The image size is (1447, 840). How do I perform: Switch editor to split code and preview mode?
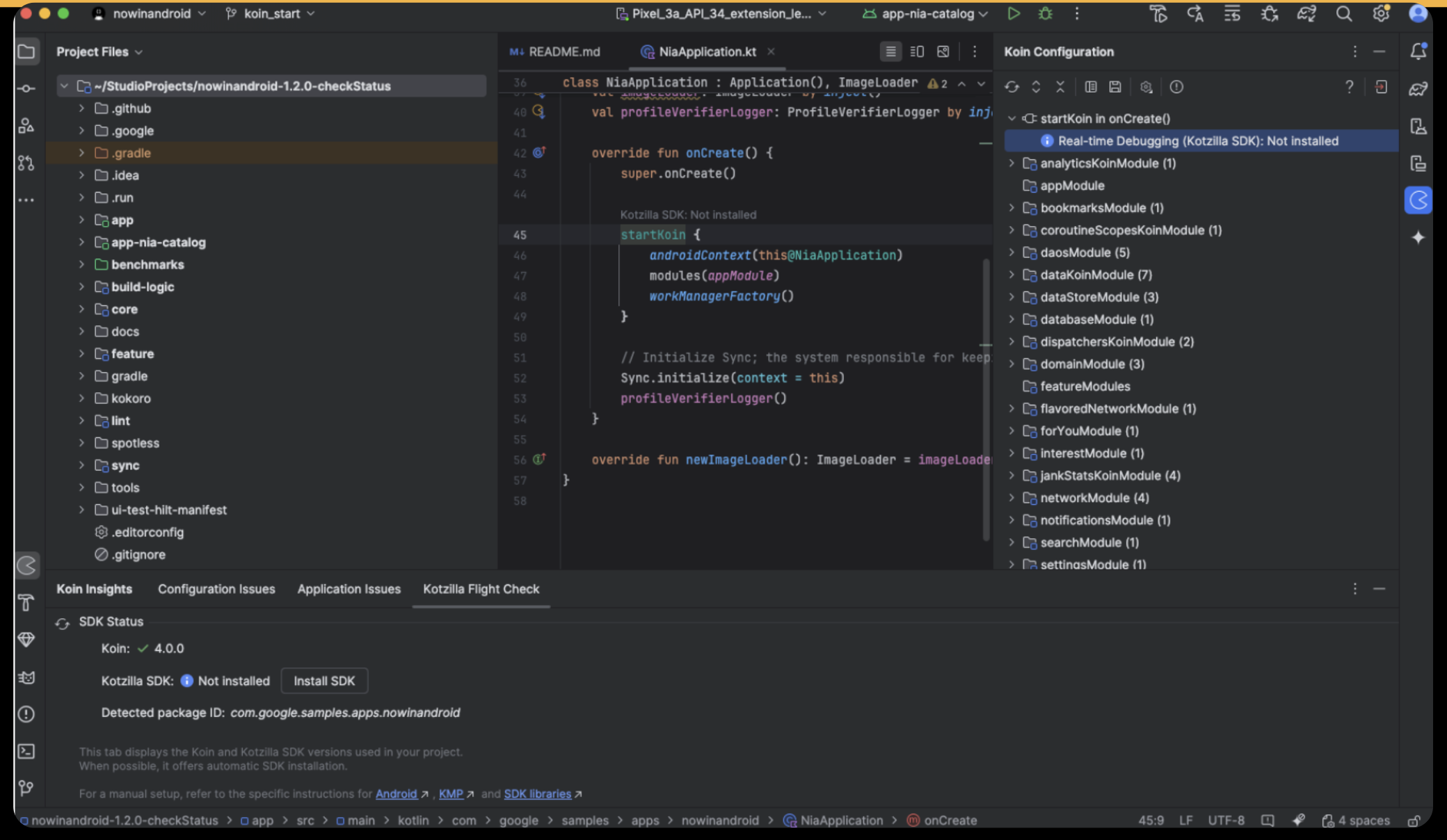pos(917,51)
